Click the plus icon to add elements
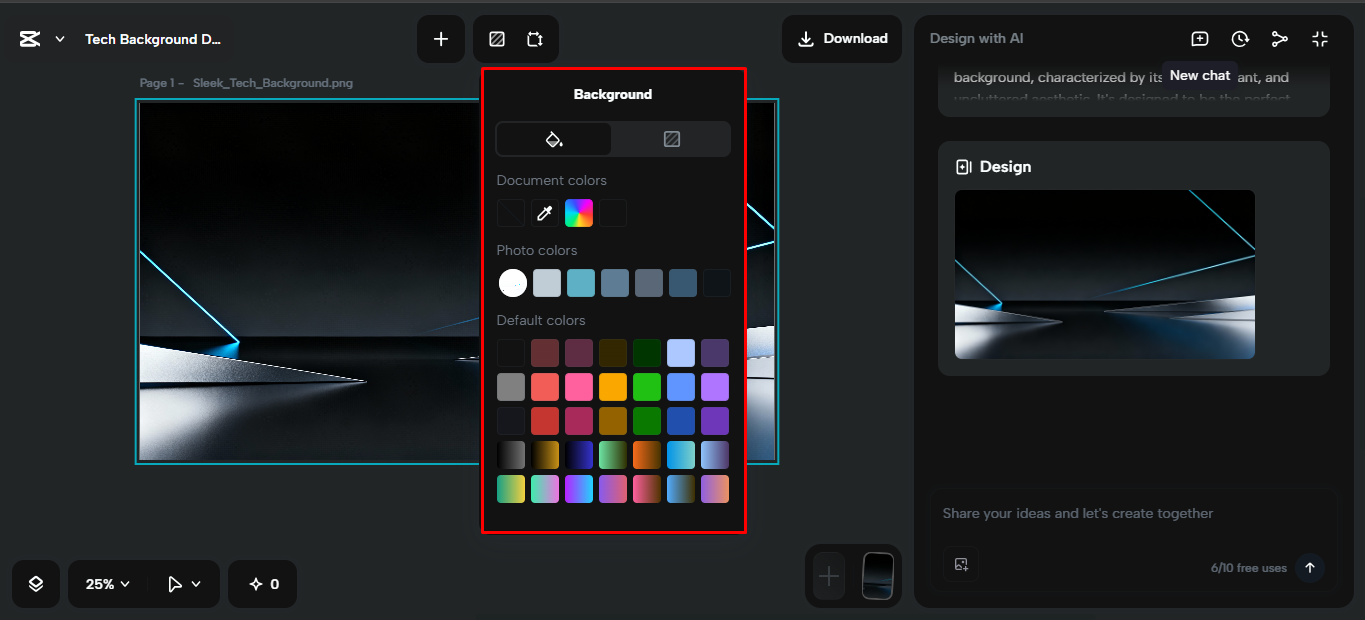 pos(441,38)
